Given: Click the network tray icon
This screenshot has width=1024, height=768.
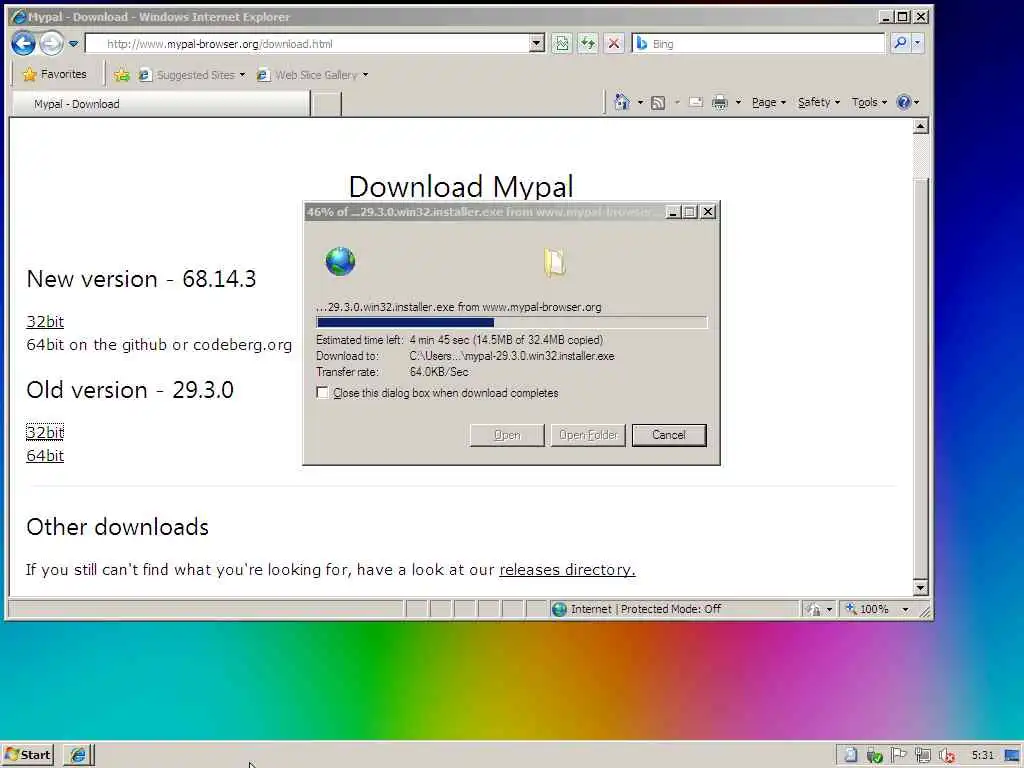Looking at the screenshot, I should [922, 756].
